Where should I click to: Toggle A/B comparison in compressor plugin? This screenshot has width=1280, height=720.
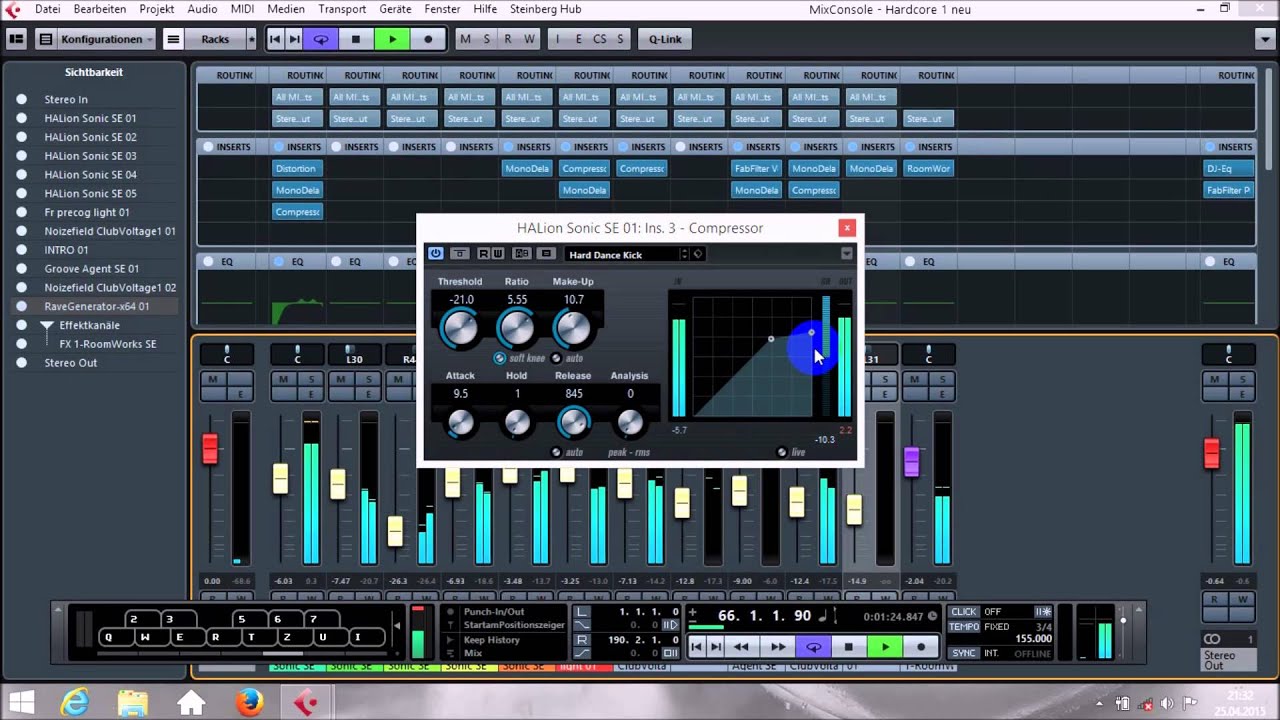(522, 254)
